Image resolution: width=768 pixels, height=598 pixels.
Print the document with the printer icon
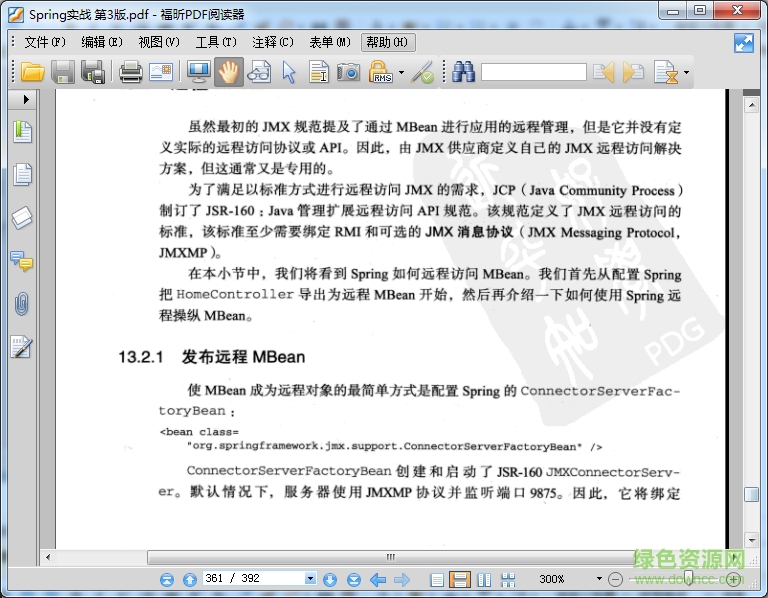coord(131,72)
